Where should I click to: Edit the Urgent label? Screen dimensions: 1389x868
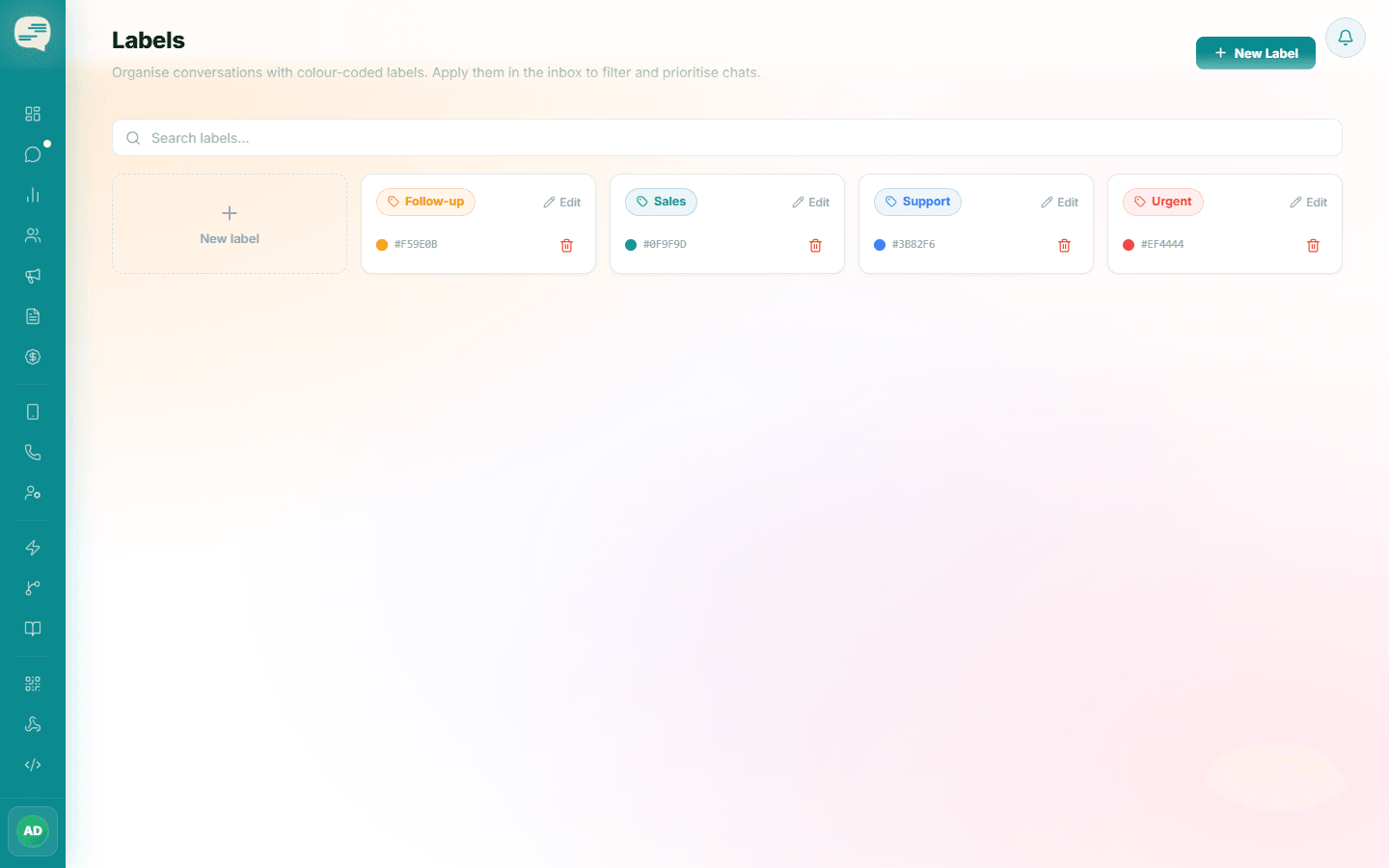[1308, 203]
